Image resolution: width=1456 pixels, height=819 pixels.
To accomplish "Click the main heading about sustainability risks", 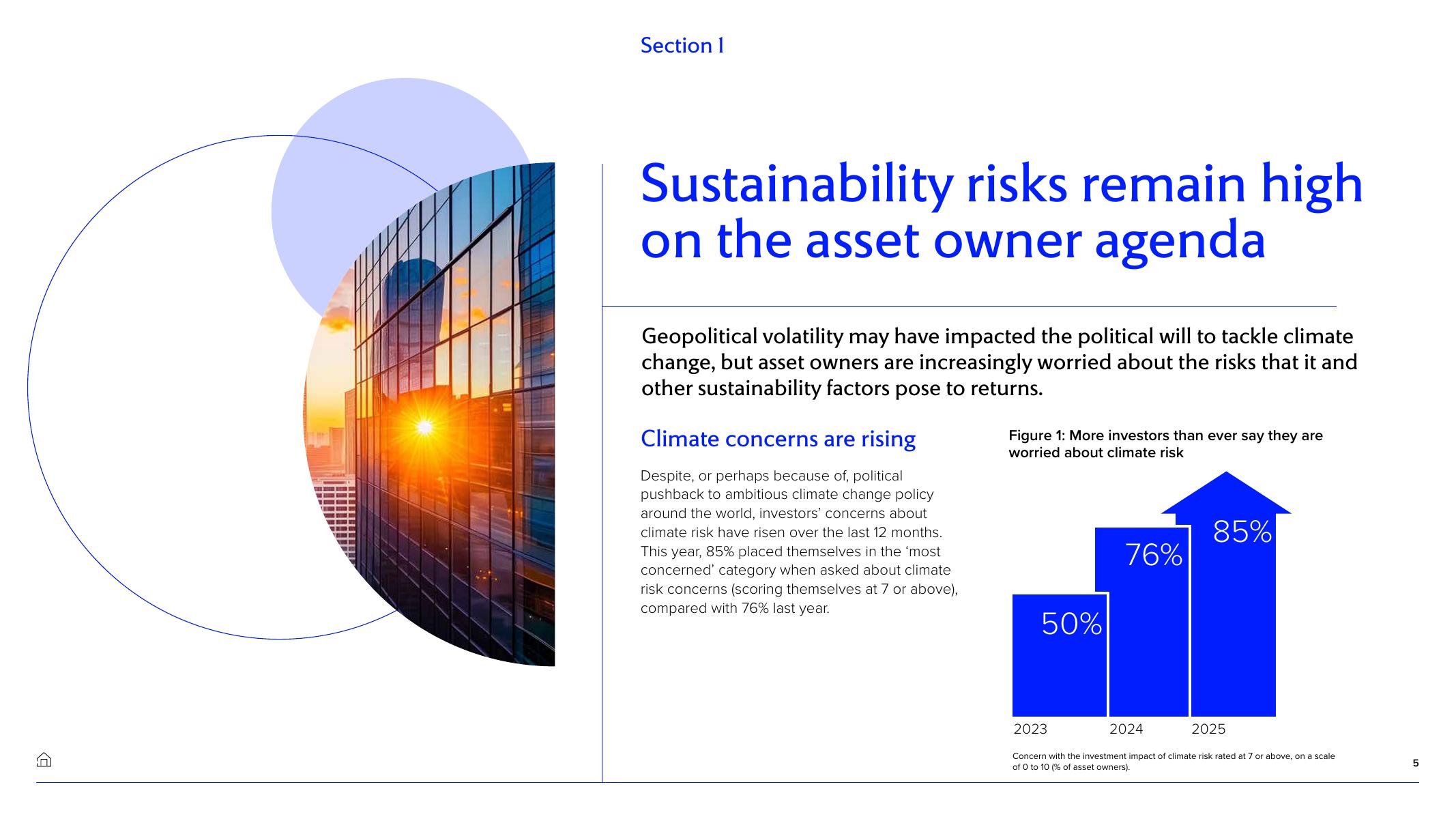I will tap(1001, 212).
